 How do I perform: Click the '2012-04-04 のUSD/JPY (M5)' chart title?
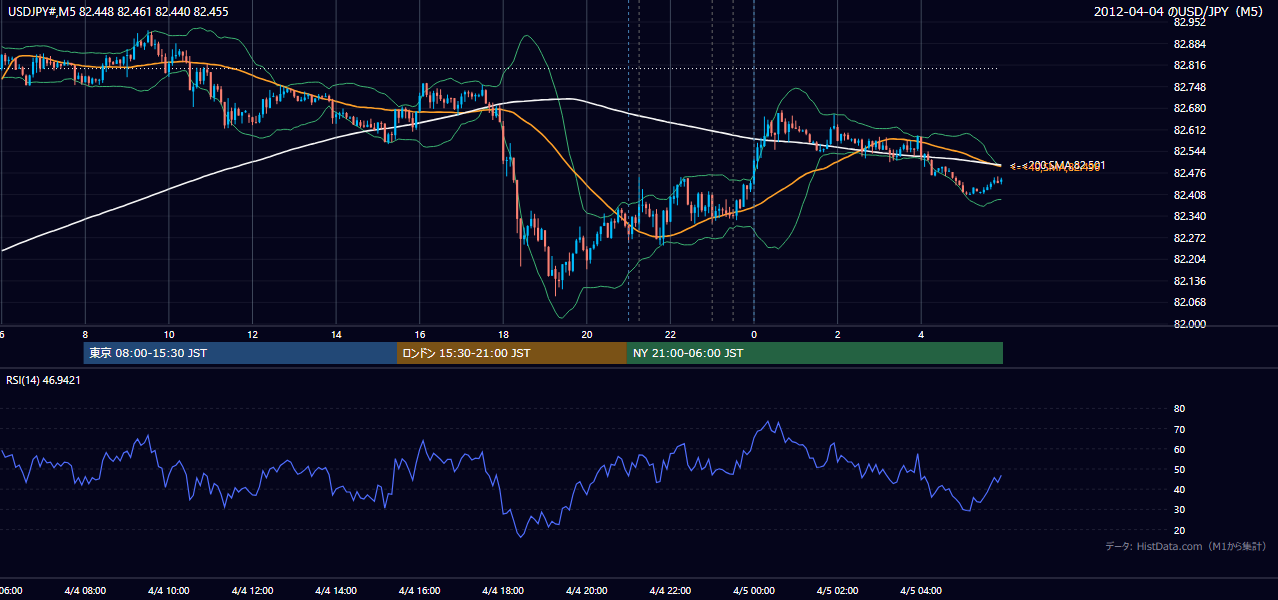coord(1180,12)
